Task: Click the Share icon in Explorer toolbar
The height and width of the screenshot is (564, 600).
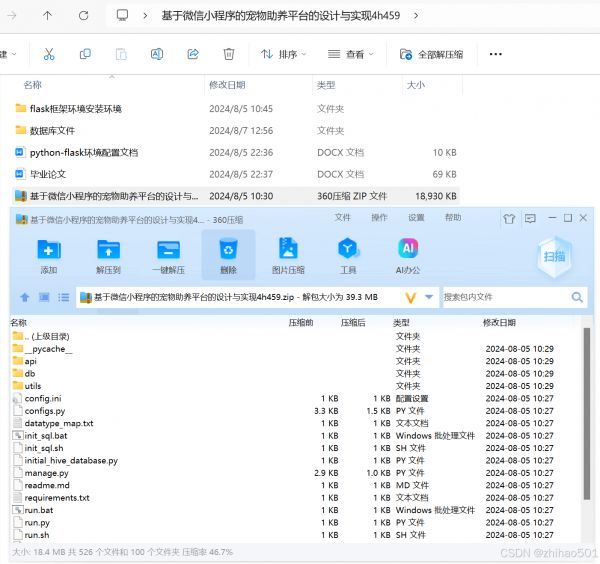Action: (x=193, y=54)
